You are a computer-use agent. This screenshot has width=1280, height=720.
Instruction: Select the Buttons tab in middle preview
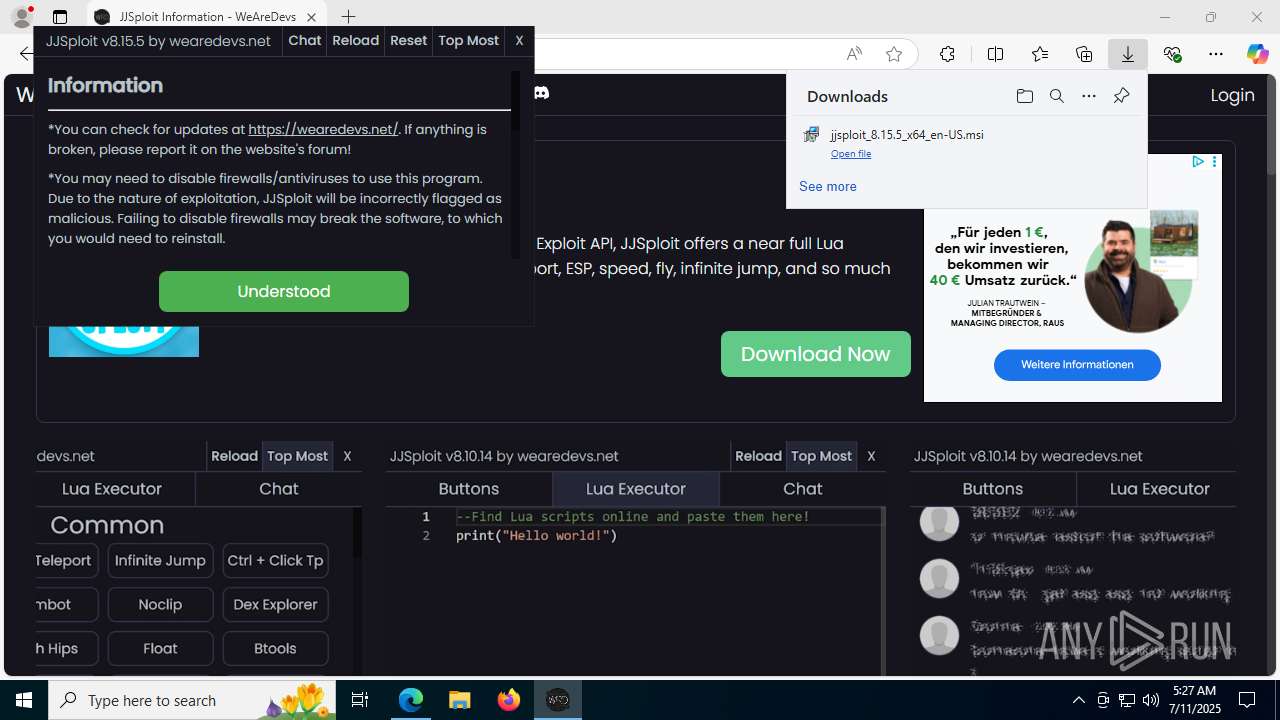[469, 489]
